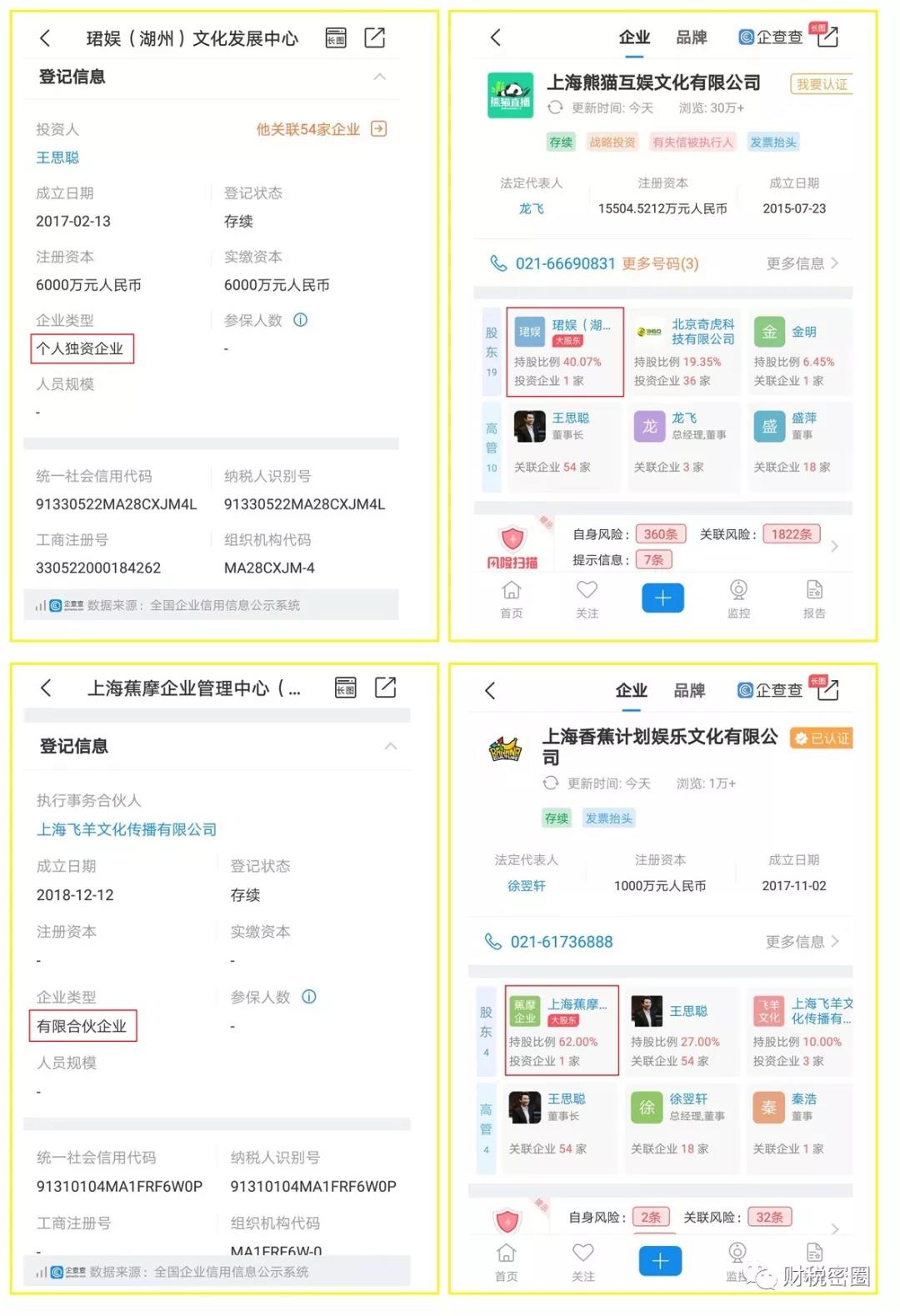
Task: Go back from 上海蕉摩企业管理中心 page
Action: coord(46,688)
